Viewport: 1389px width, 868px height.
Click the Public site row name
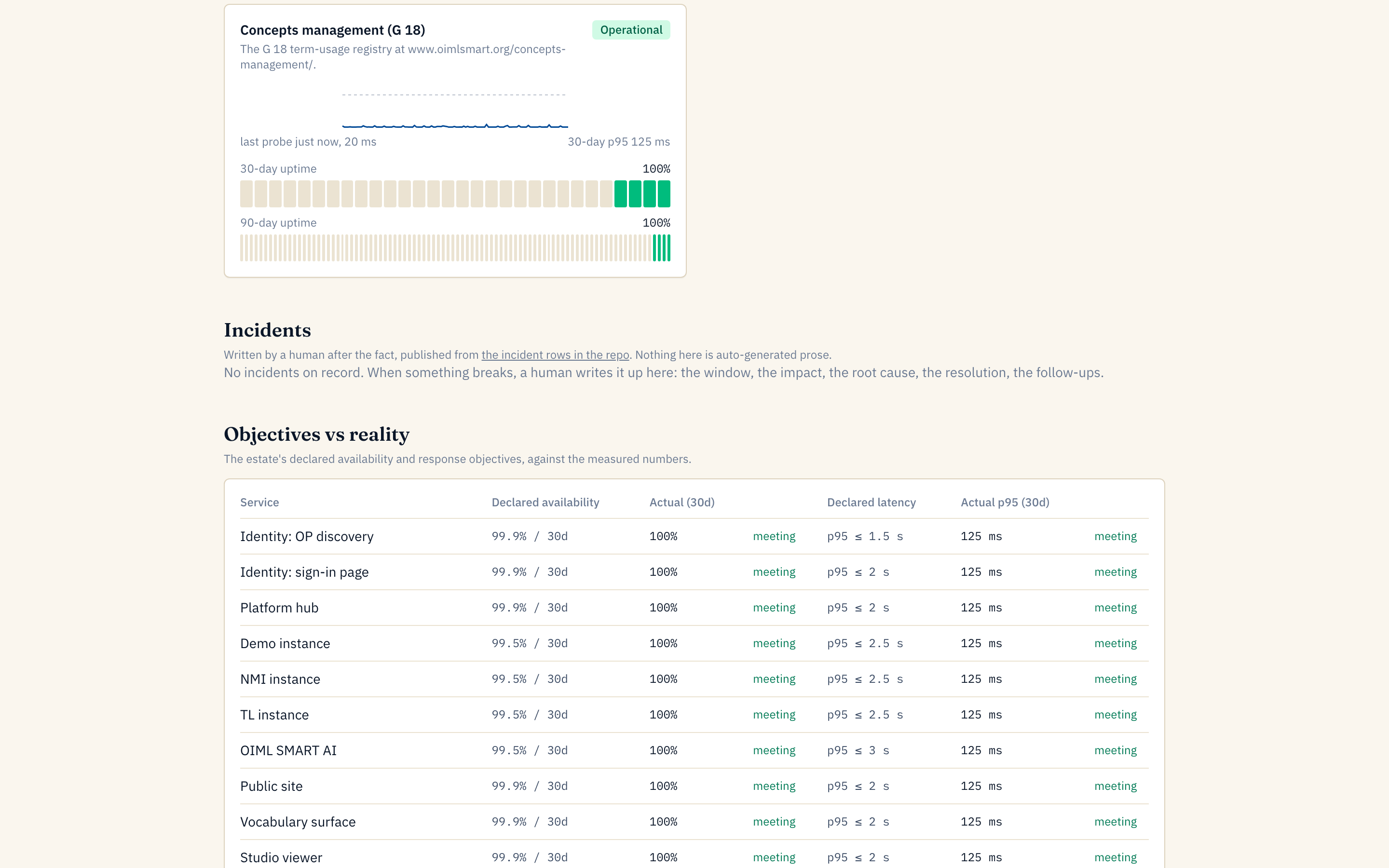coord(272,786)
